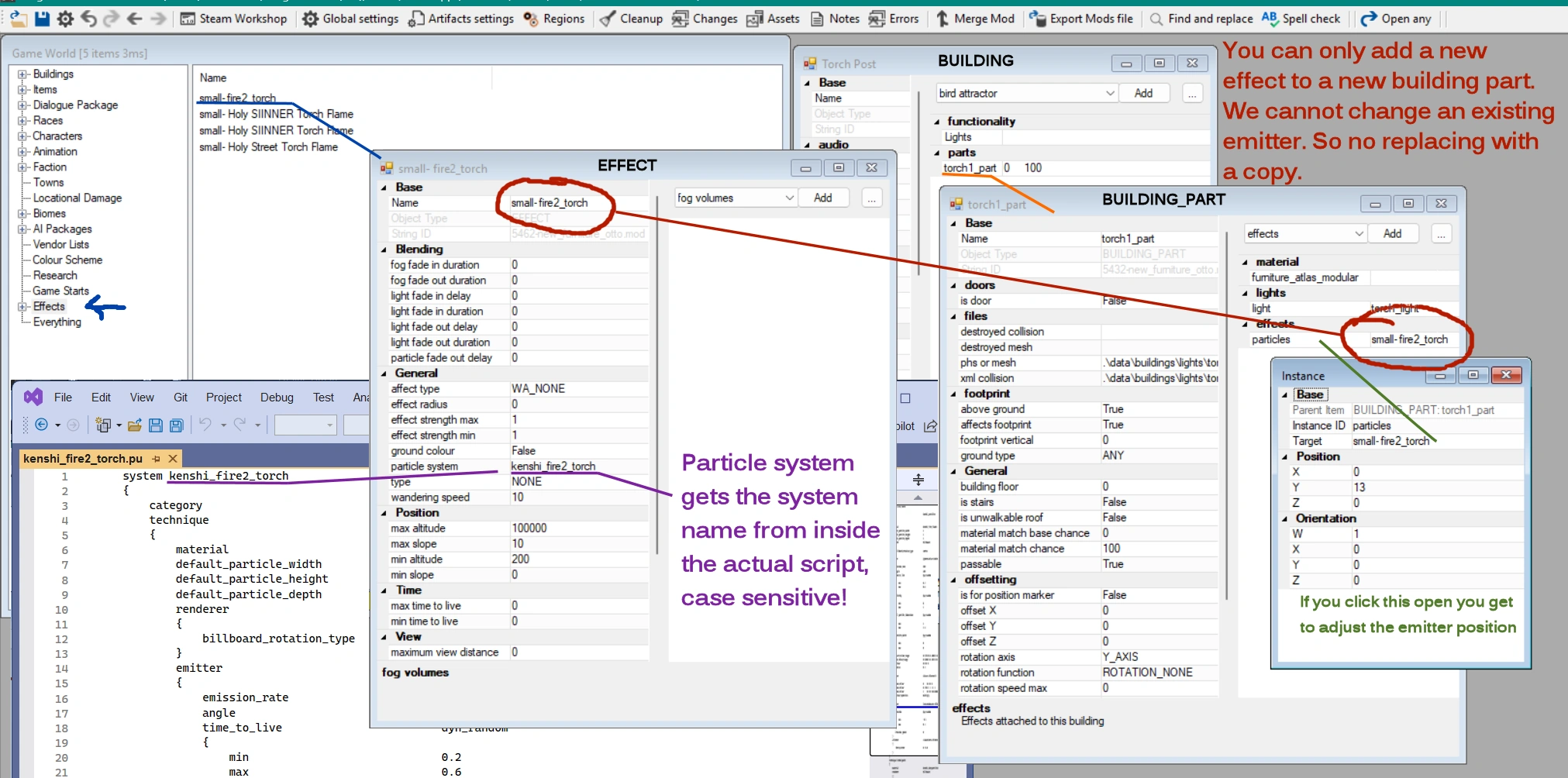Expand the Buildings tree node
The width and height of the screenshot is (1568, 778).
click(22, 74)
